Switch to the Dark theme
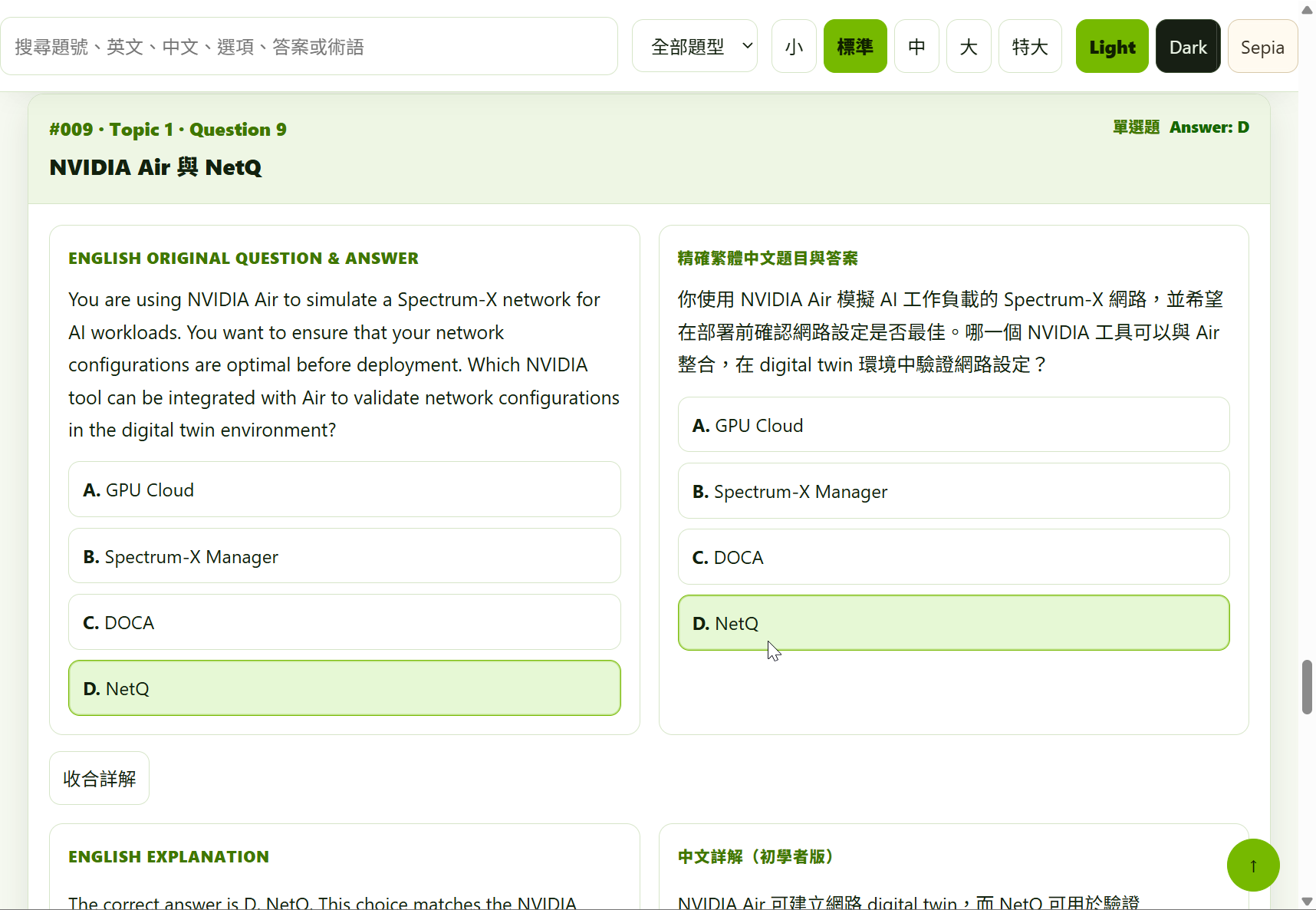 pos(1188,47)
